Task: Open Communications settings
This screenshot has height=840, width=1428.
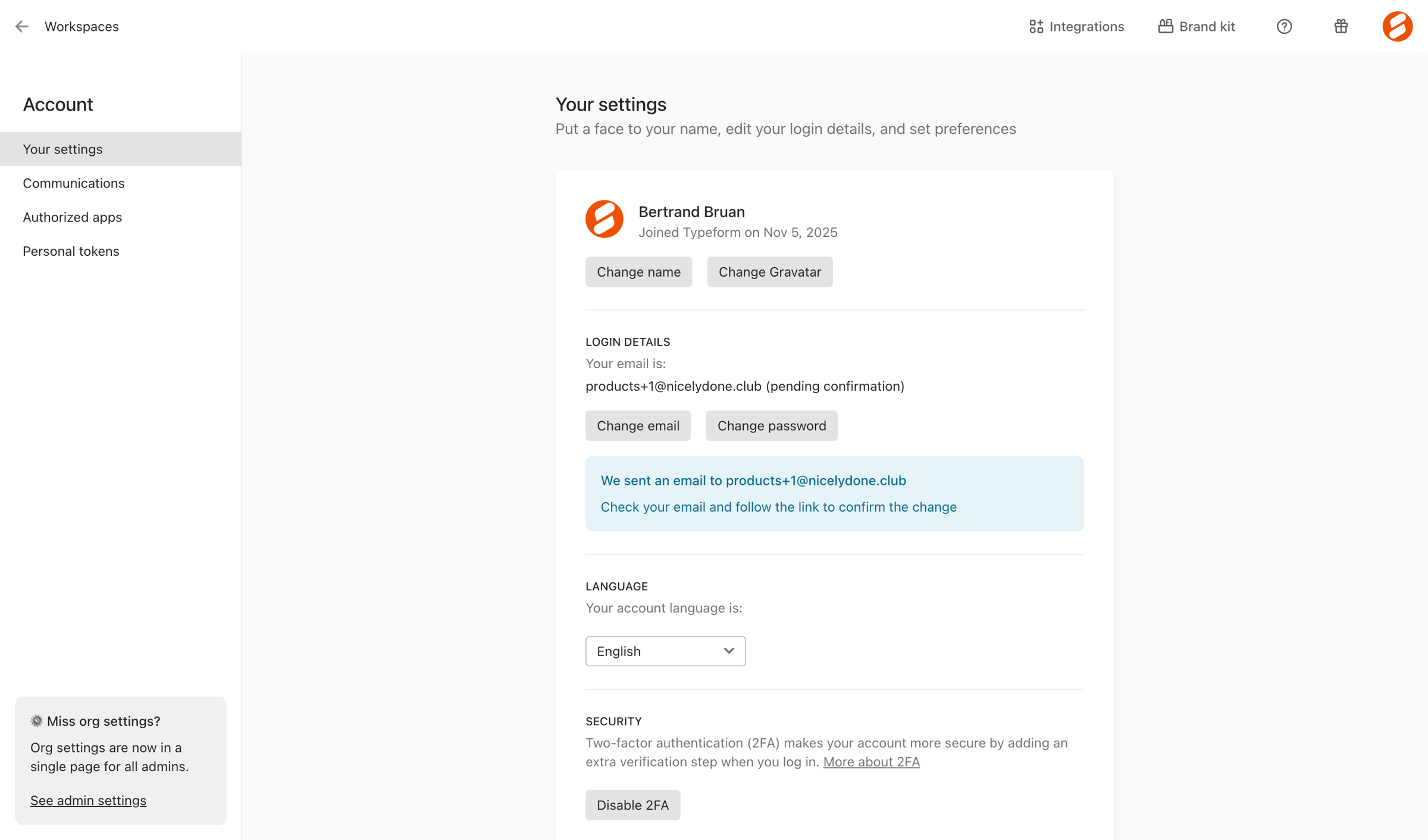Action: pyautogui.click(x=121, y=183)
